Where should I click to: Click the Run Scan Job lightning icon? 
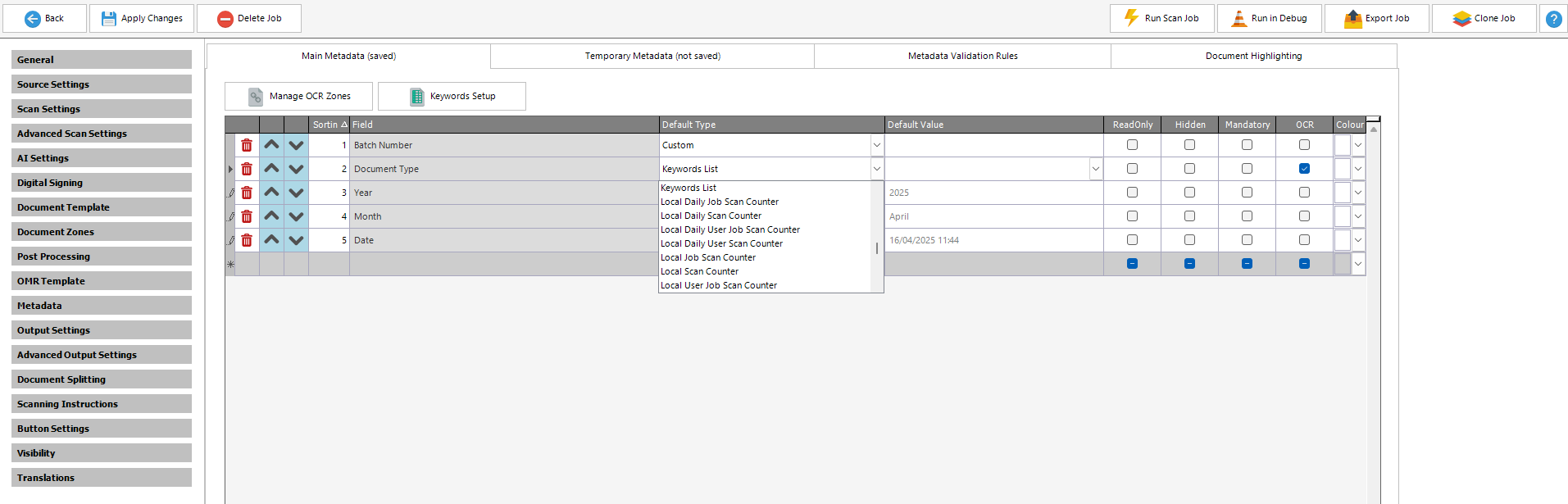tap(1132, 18)
